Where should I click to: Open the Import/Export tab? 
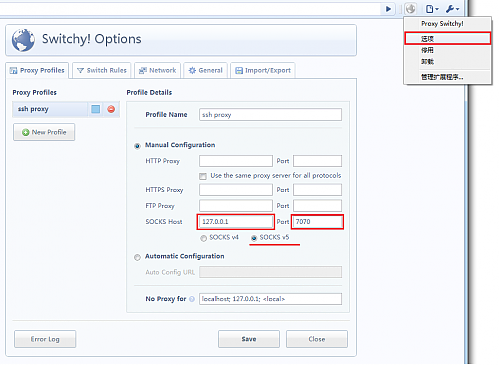[263, 70]
